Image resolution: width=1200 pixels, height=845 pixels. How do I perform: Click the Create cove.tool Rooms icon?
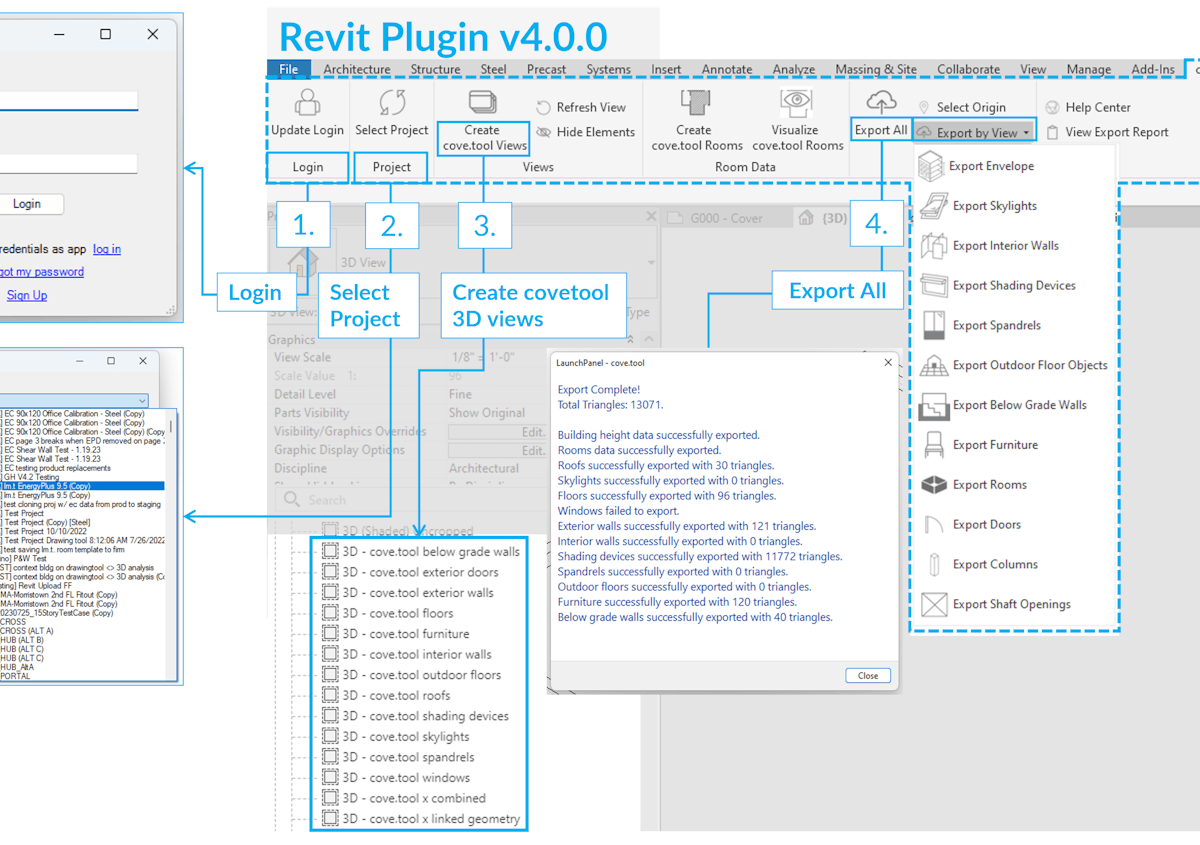(x=694, y=103)
